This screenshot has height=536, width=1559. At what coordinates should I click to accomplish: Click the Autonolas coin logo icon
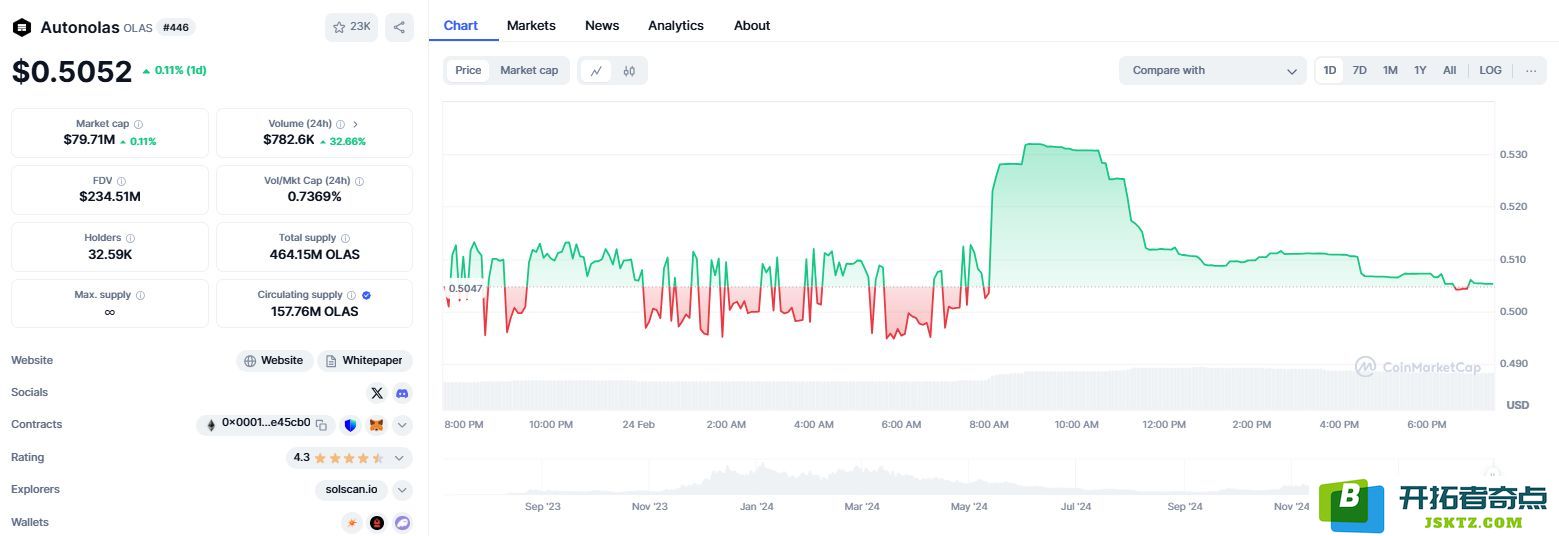[22, 28]
